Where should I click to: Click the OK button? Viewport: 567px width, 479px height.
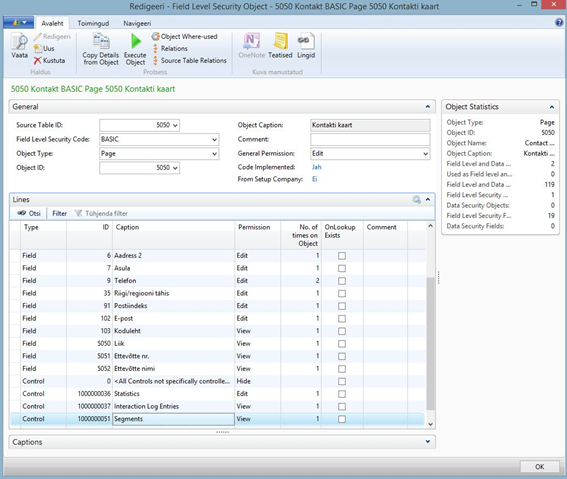pos(540,466)
